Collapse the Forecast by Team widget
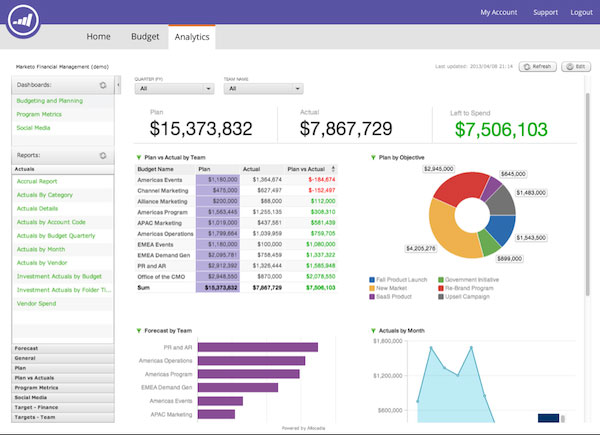This screenshot has height=435, width=600. [x=139, y=331]
